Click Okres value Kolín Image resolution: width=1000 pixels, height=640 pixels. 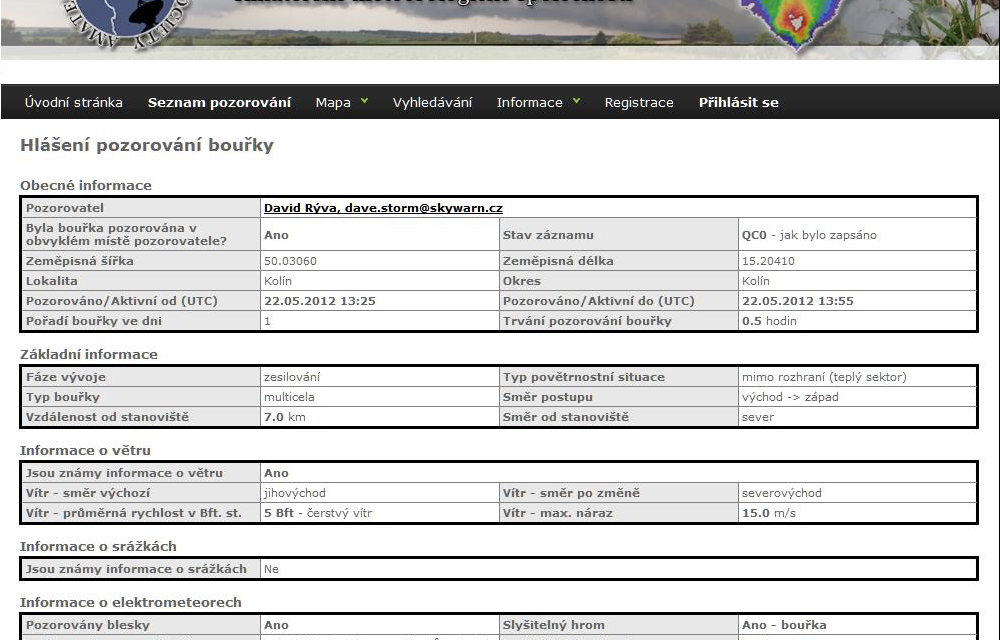click(756, 281)
